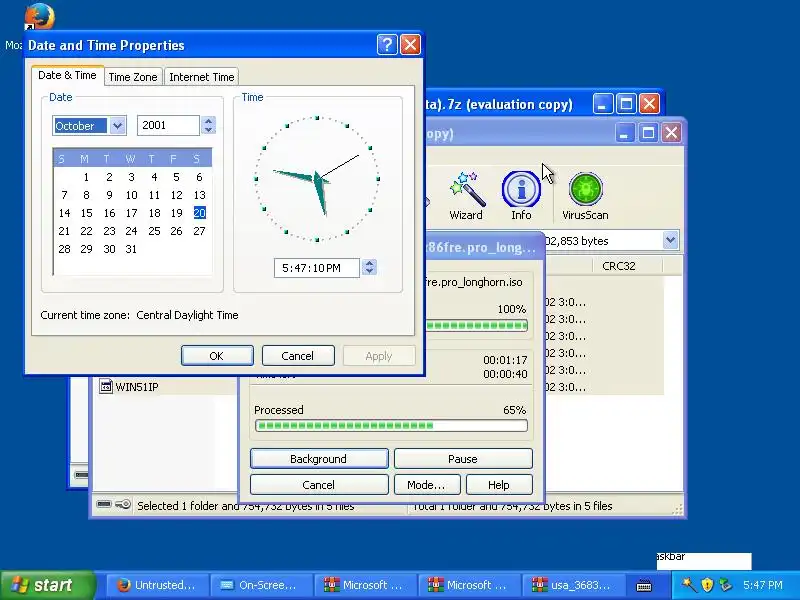Click the Mozilla Firefox desktop shortcut icon

39,16
